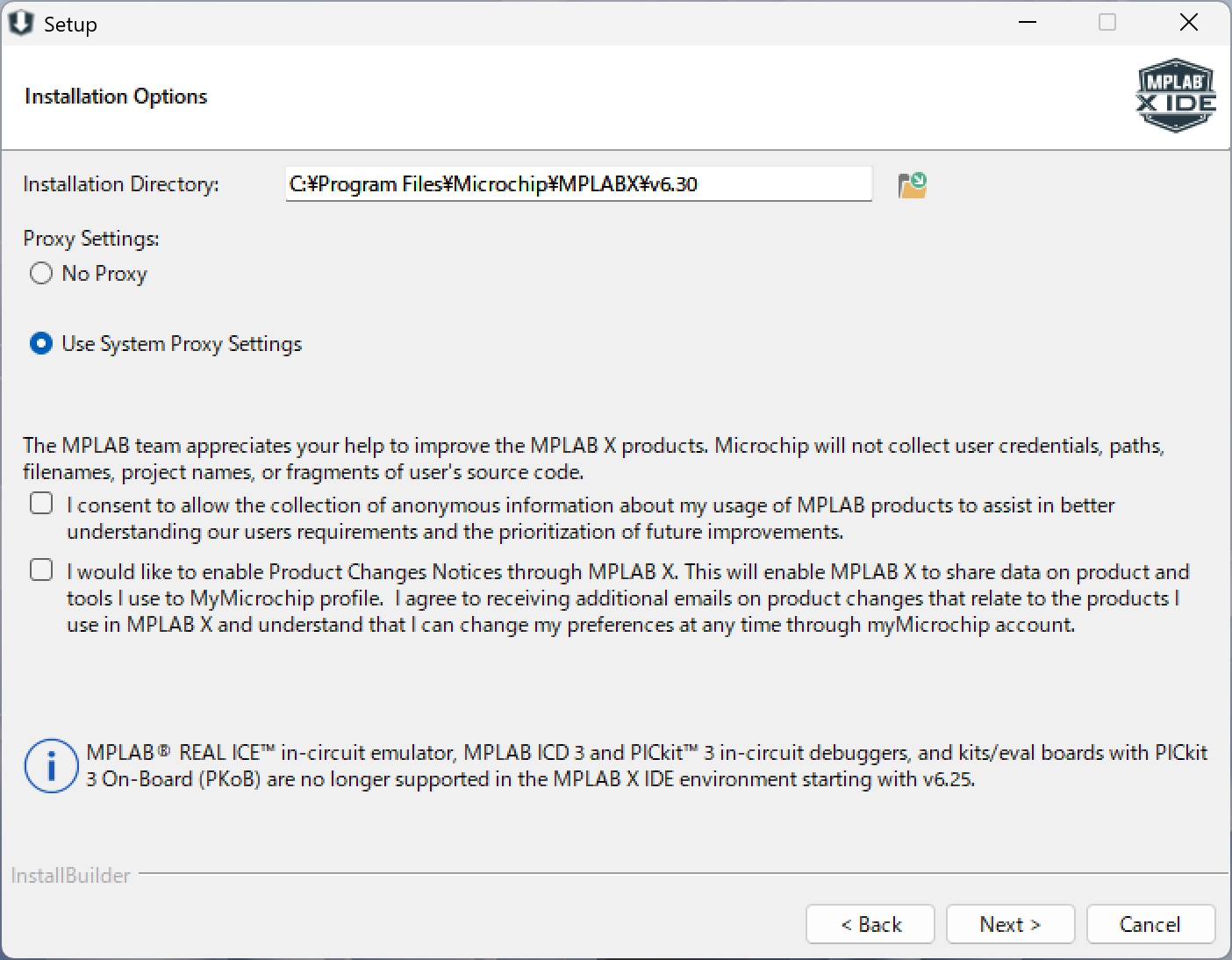Image resolution: width=1232 pixels, height=960 pixels.
Task: Click the Installation Directory text field
Action: coord(579,184)
